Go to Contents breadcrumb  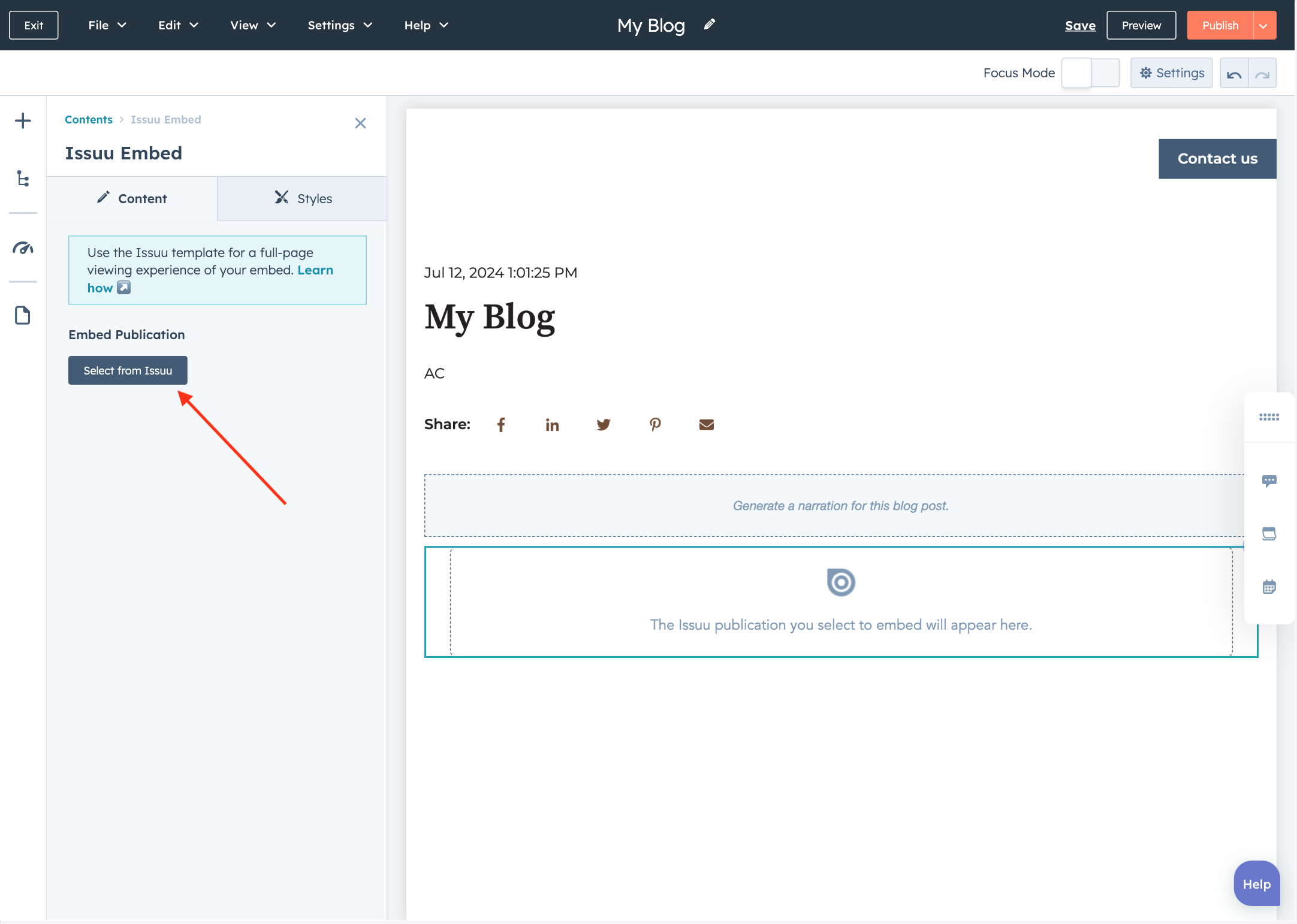tap(89, 119)
